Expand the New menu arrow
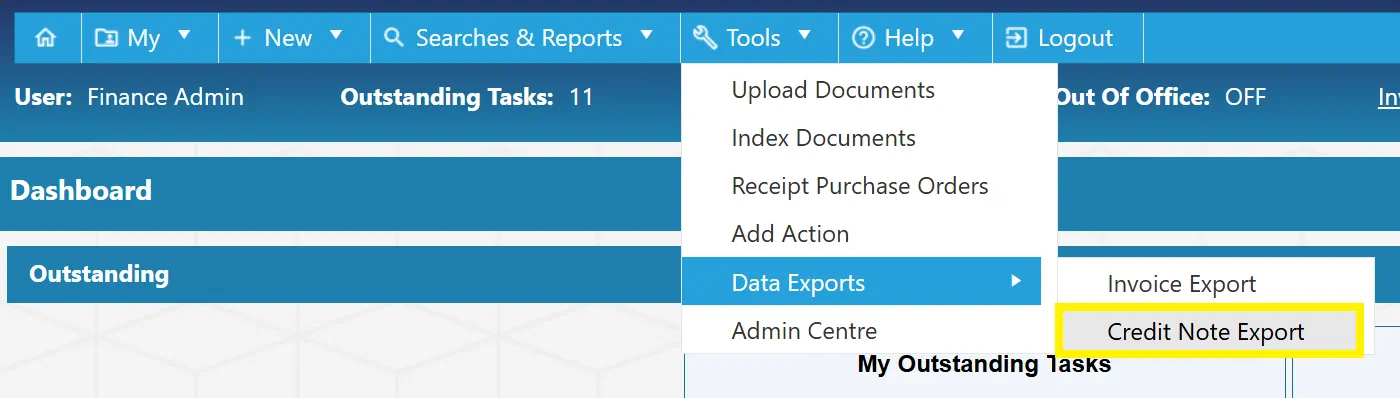 336,36
